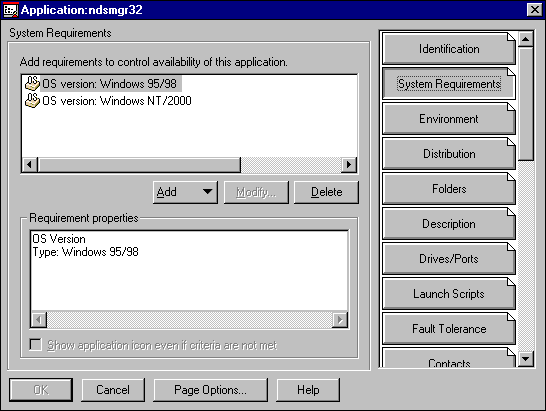This screenshot has width=546, height=411.
Task: Click the Cancel button
Action: (113, 390)
